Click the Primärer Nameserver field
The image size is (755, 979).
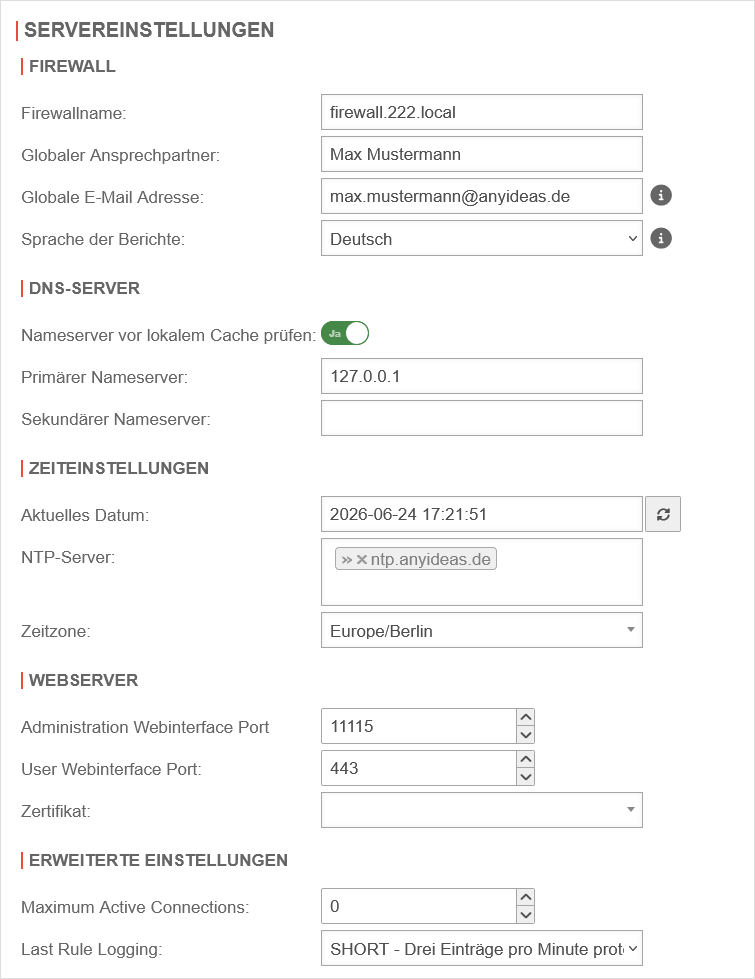tap(481, 376)
